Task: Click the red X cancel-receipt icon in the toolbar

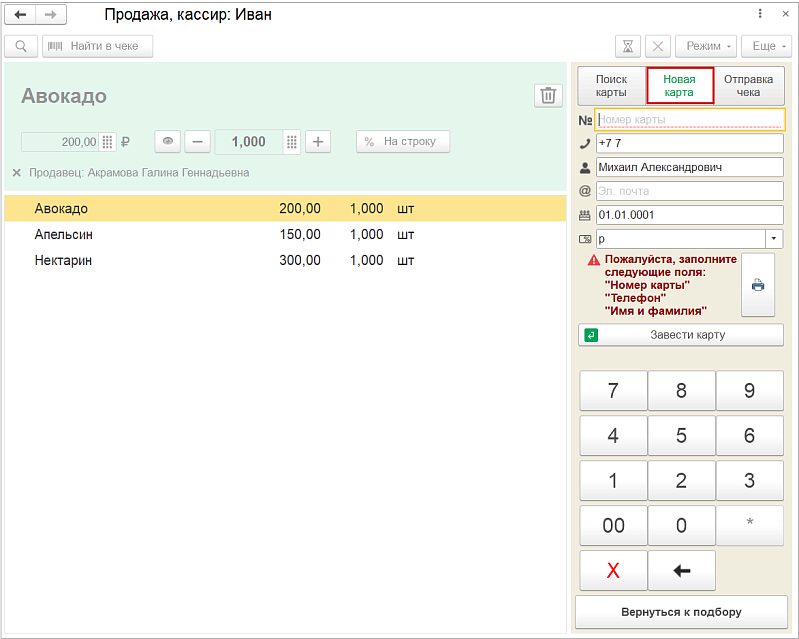Action: 658,46
